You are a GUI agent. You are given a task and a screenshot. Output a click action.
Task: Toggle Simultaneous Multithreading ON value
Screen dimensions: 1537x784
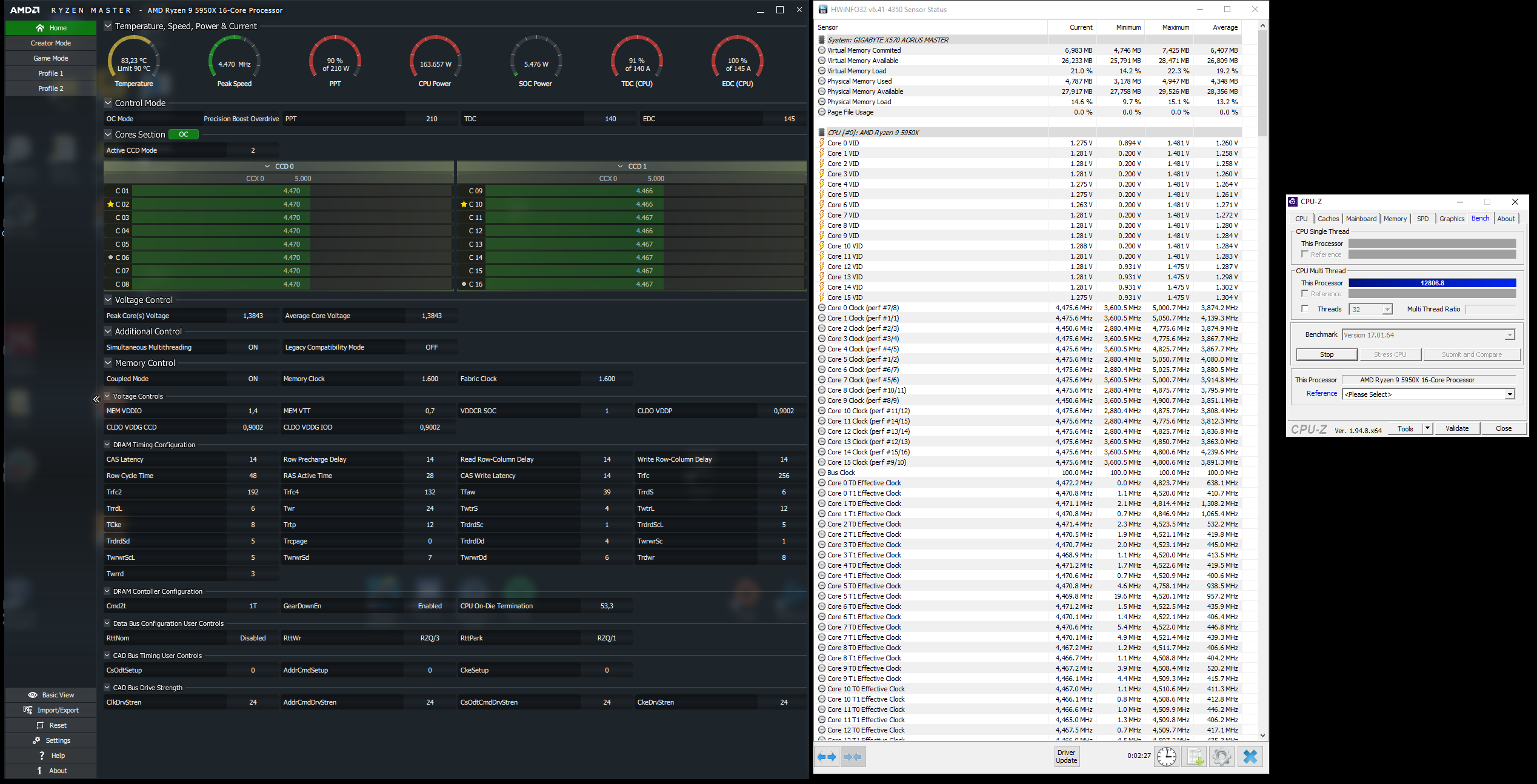point(253,347)
